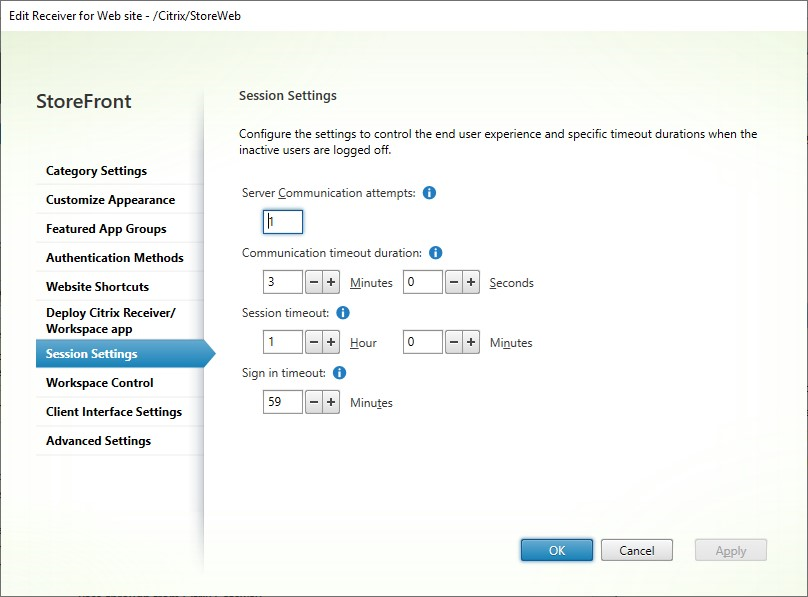
Task: Increase Communication timeout minutes with plus
Action: [332, 282]
